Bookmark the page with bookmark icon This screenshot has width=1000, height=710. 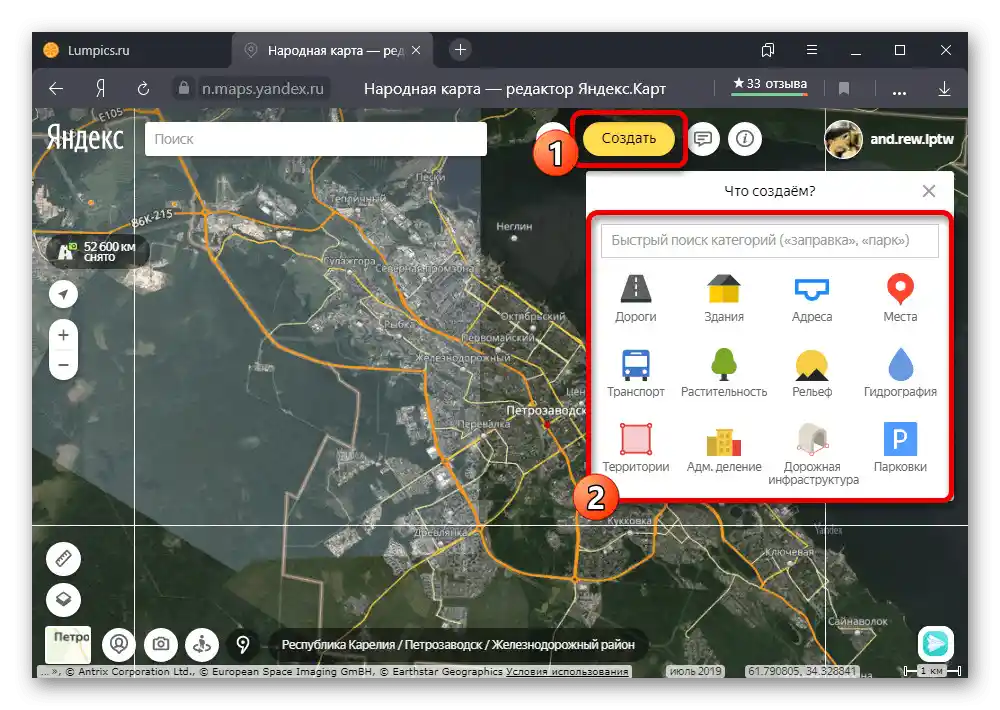coord(844,89)
